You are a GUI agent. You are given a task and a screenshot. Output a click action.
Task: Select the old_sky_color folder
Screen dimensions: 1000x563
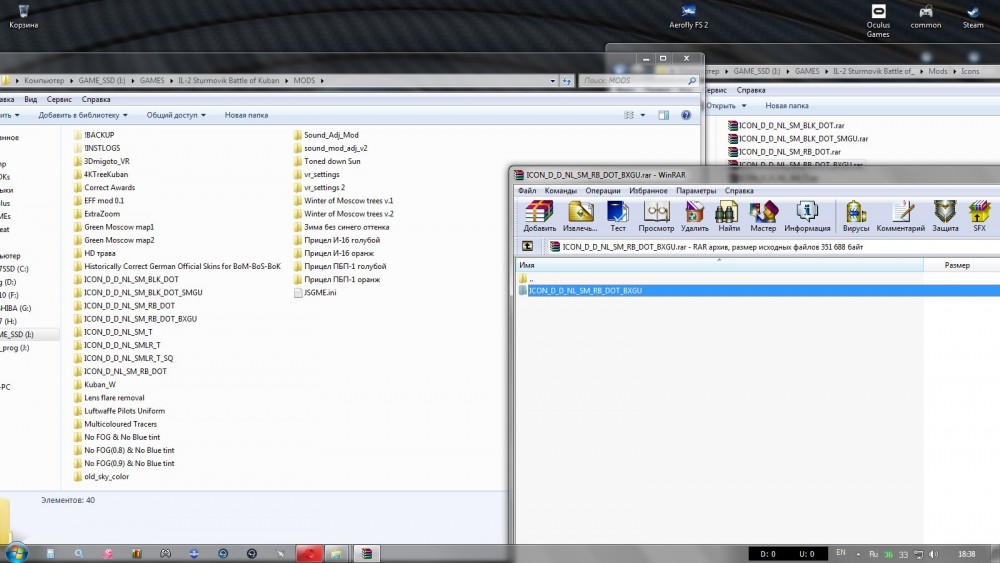pyautogui.click(x=101, y=476)
